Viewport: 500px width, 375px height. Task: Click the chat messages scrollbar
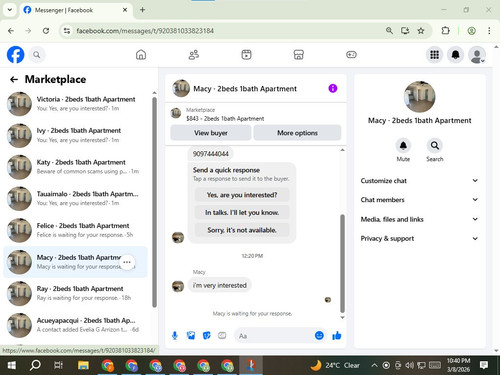click(x=342, y=263)
